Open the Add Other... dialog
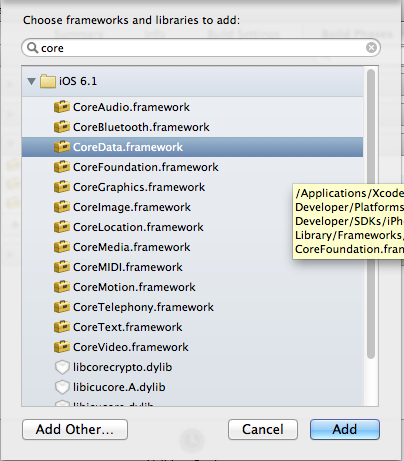Viewport: 404px width, 461px height. [x=75, y=429]
